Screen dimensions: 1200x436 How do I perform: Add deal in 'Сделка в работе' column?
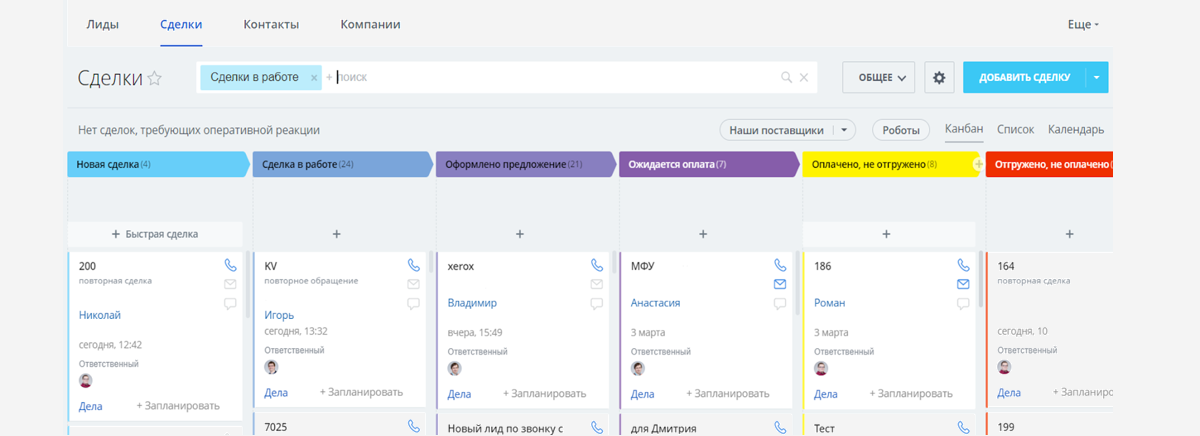tap(337, 234)
